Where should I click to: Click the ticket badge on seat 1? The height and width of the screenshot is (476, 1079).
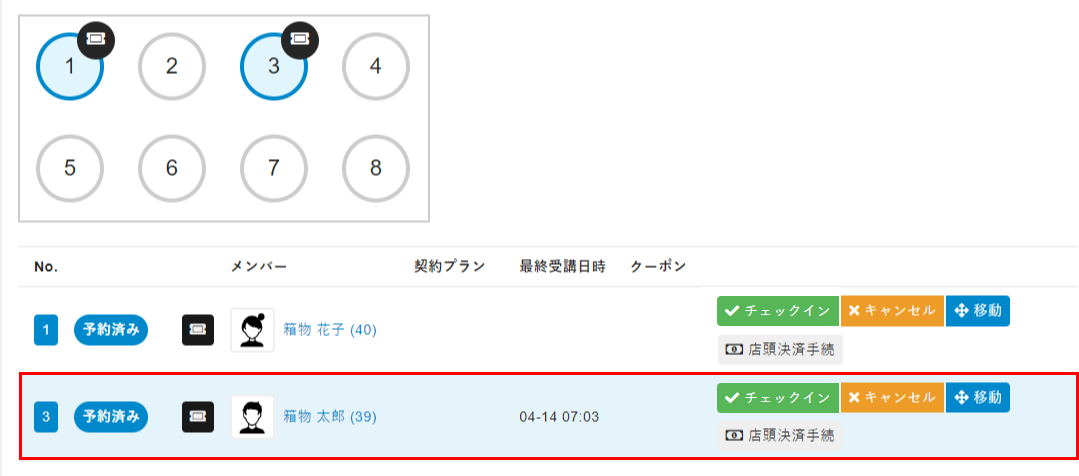[x=96, y=39]
